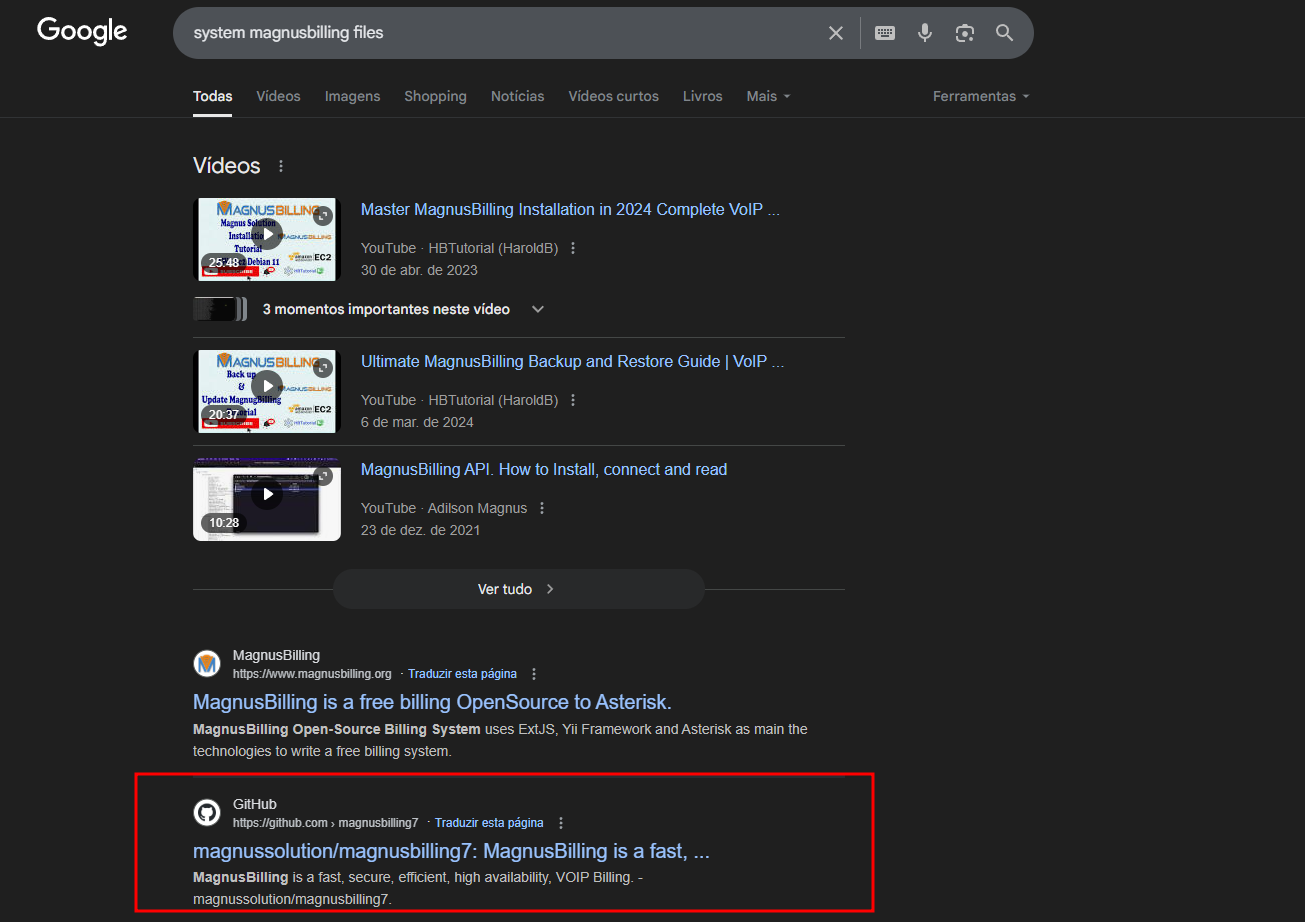The height and width of the screenshot is (922, 1305).
Task: Open search by image camera icon
Action: pos(965,33)
